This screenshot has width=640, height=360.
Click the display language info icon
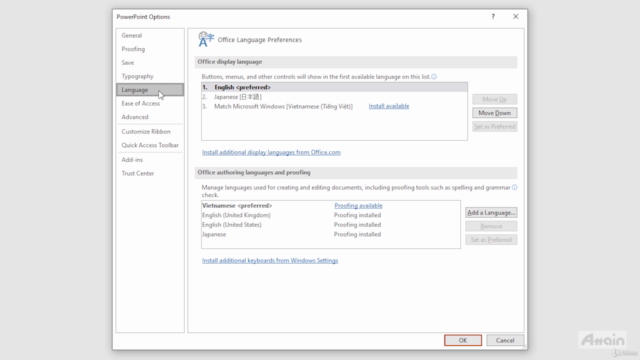[x=434, y=76]
